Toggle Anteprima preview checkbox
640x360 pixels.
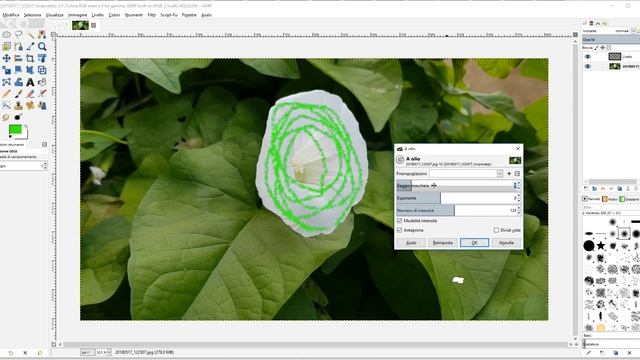coord(400,230)
